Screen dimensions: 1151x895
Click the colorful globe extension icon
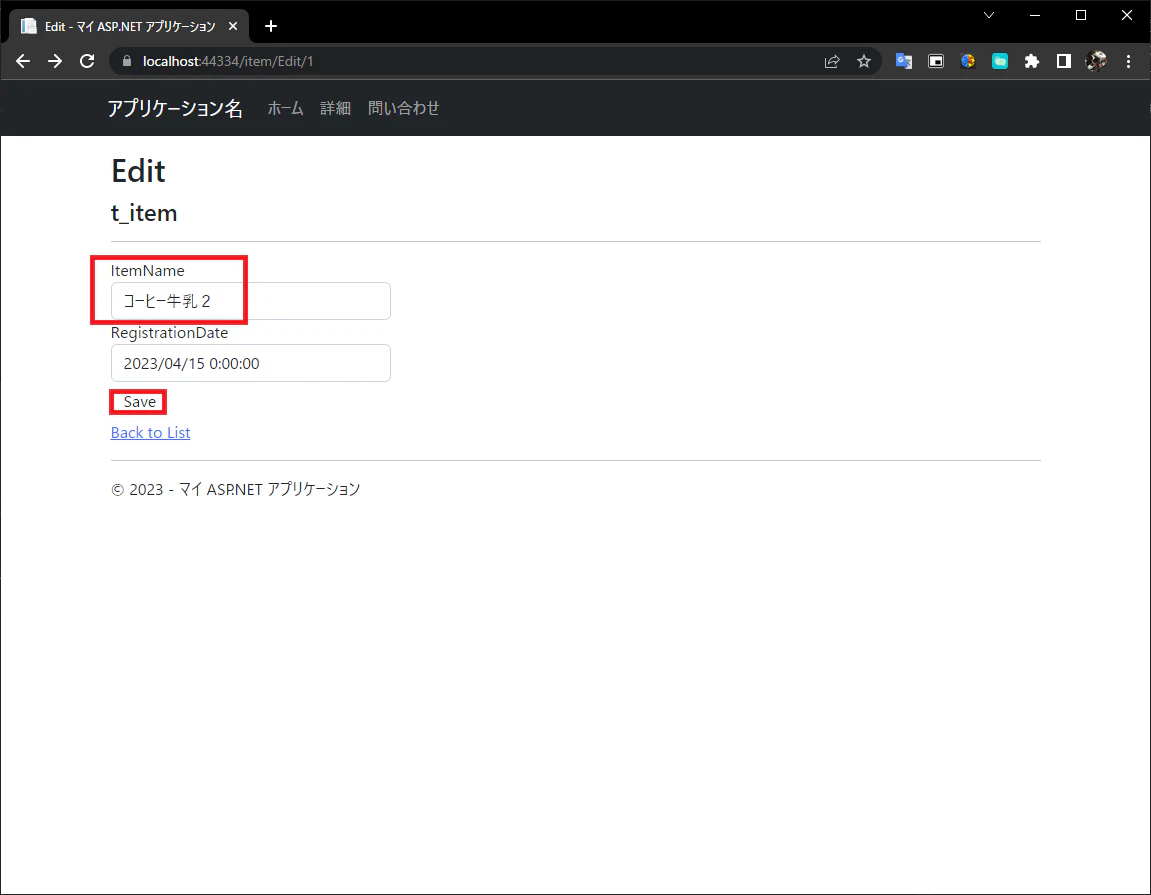click(x=968, y=62)
